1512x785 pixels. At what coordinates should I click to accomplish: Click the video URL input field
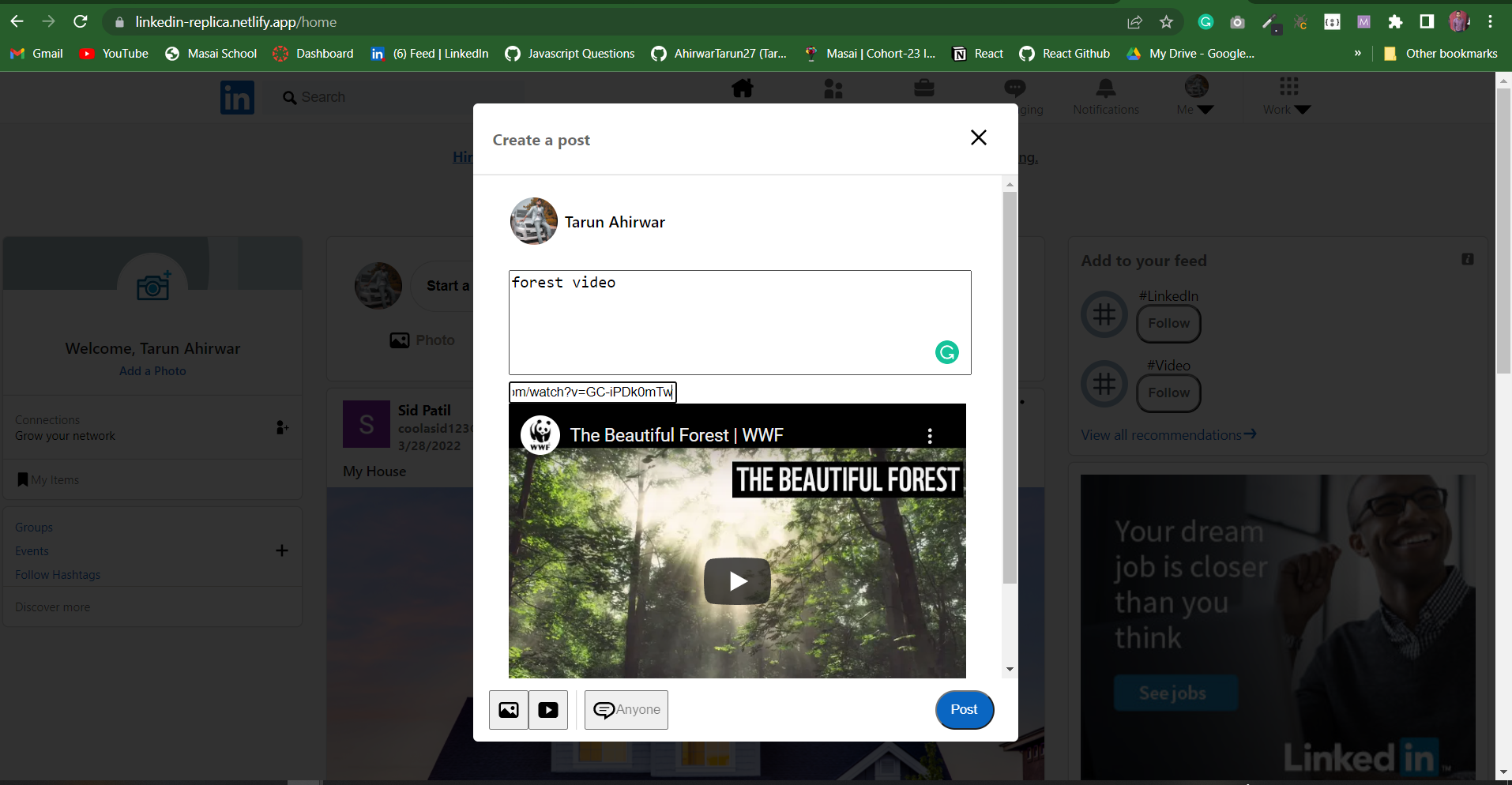point(592,392)
